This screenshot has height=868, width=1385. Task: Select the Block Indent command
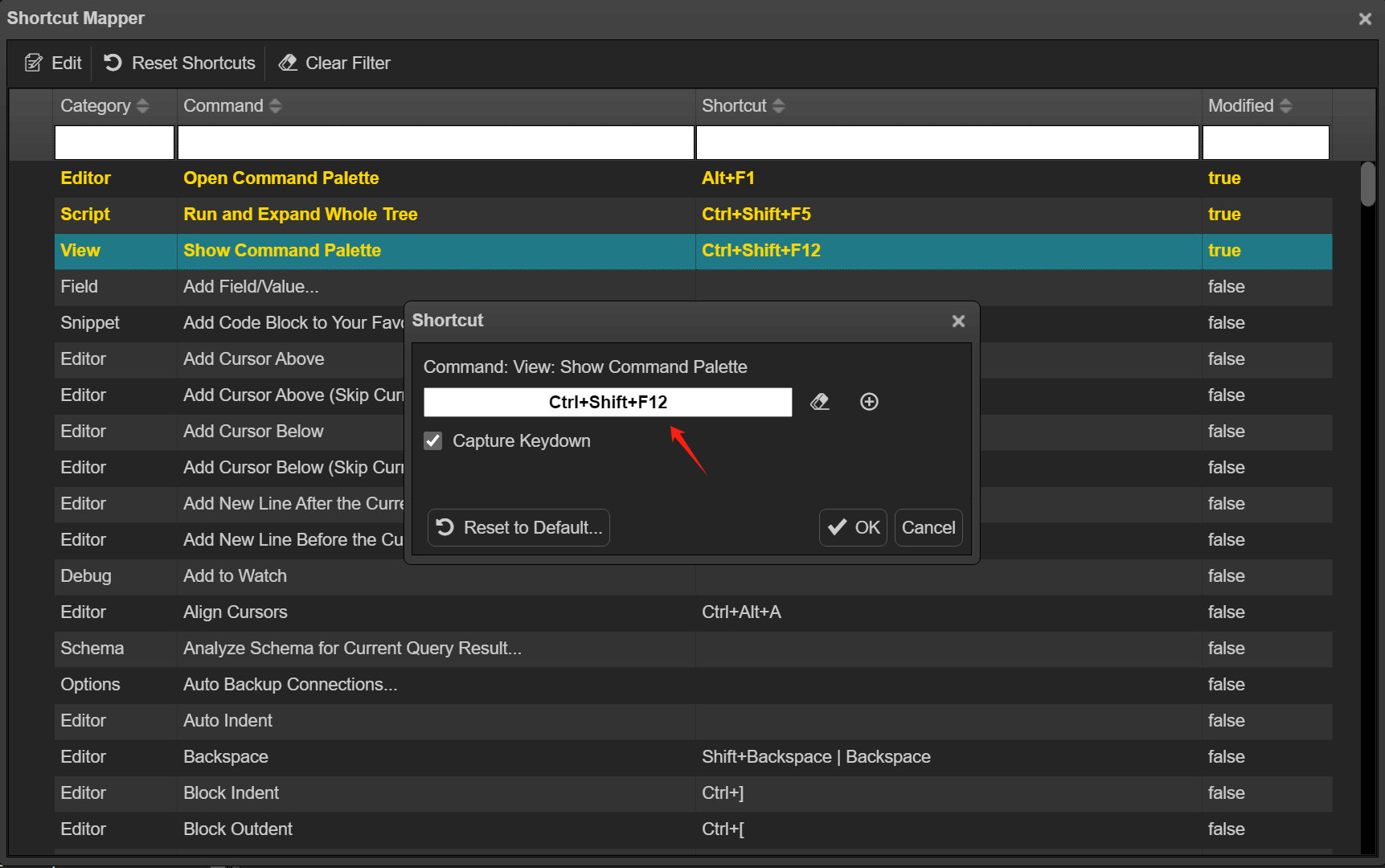(231, 793)
